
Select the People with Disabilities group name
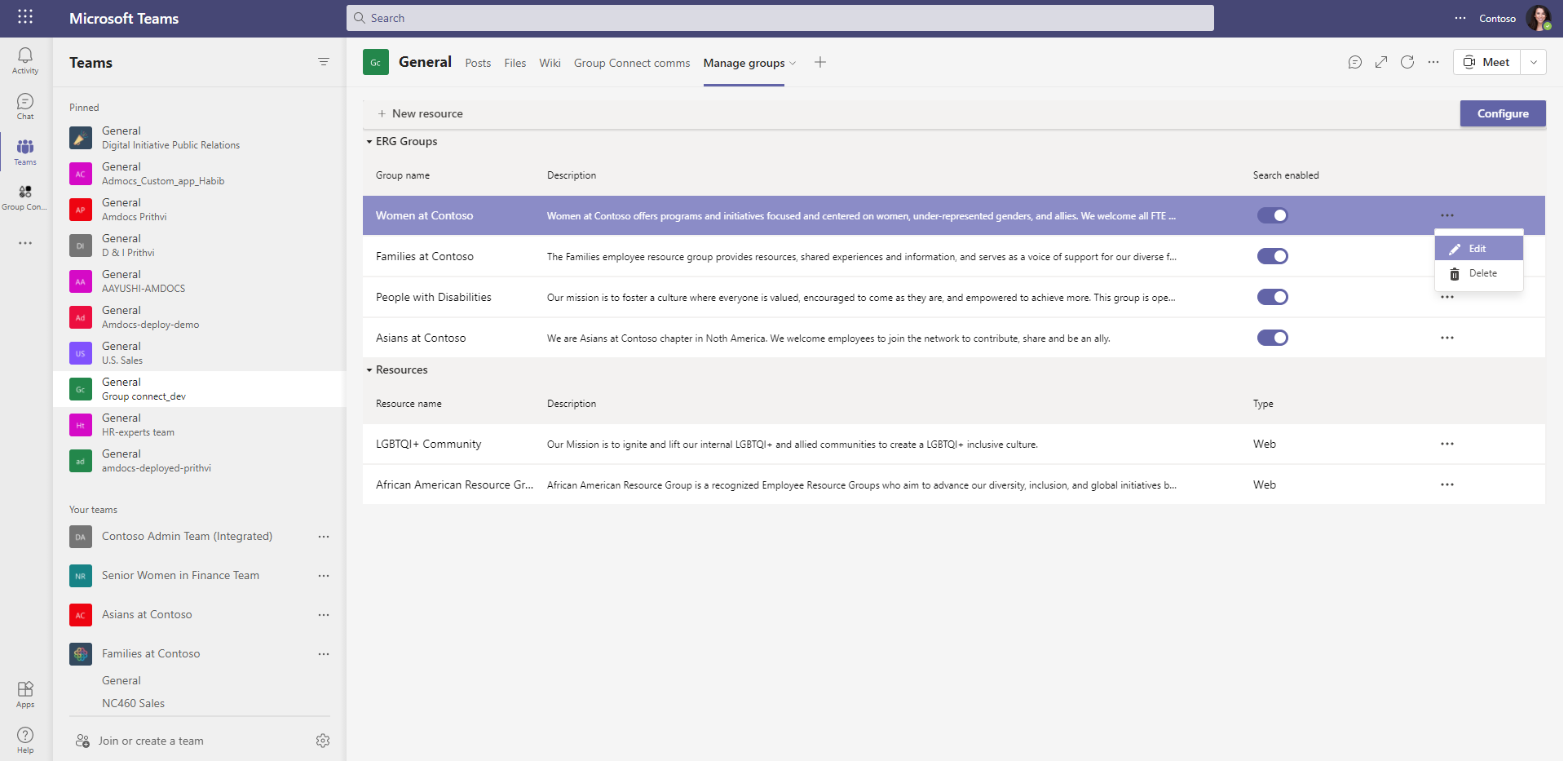pyautogui.click(x=434, y=297)
